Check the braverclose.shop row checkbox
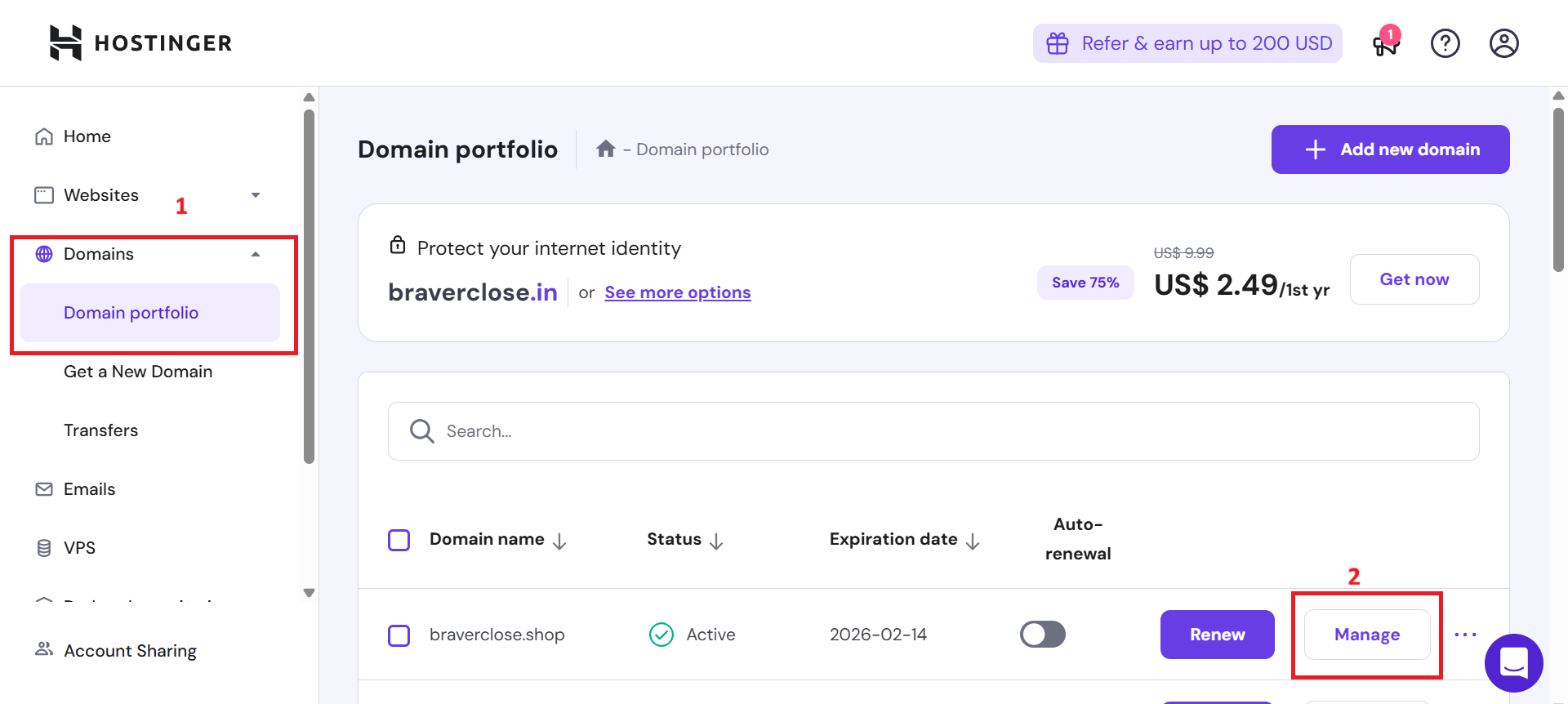Screen dimensions: 1568x704 (399, 635)
